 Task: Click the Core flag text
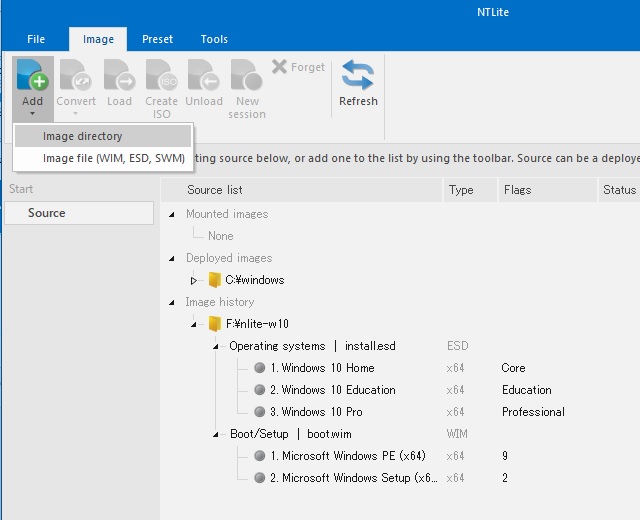513,368
